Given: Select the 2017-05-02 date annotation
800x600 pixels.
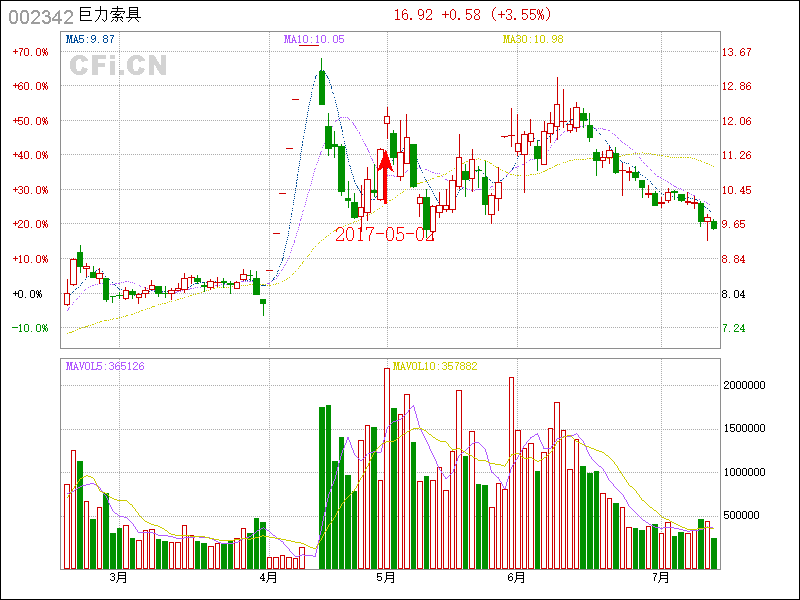Looking at the screenshot, I should coord(385,235).
